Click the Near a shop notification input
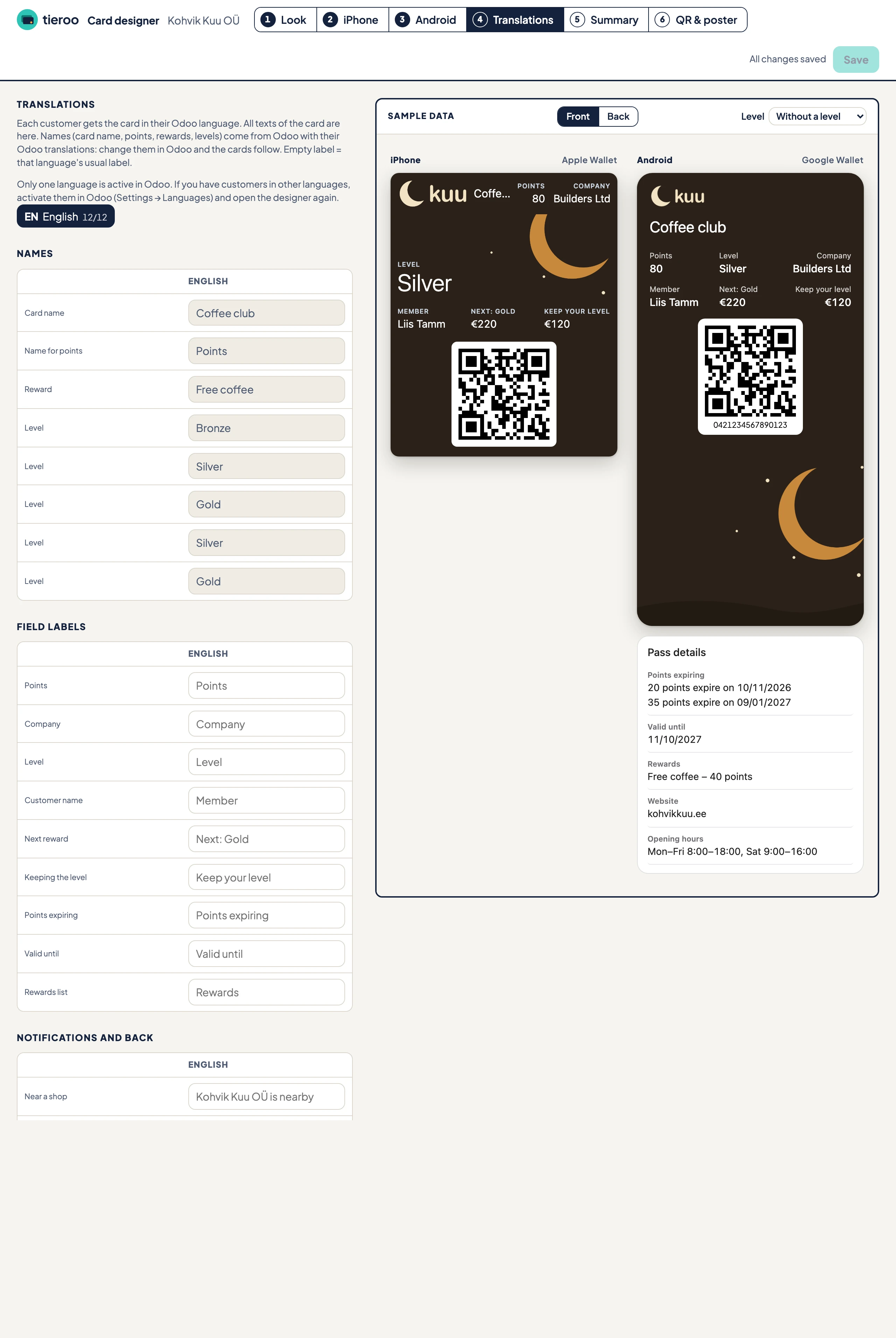 pos(266,1097)
